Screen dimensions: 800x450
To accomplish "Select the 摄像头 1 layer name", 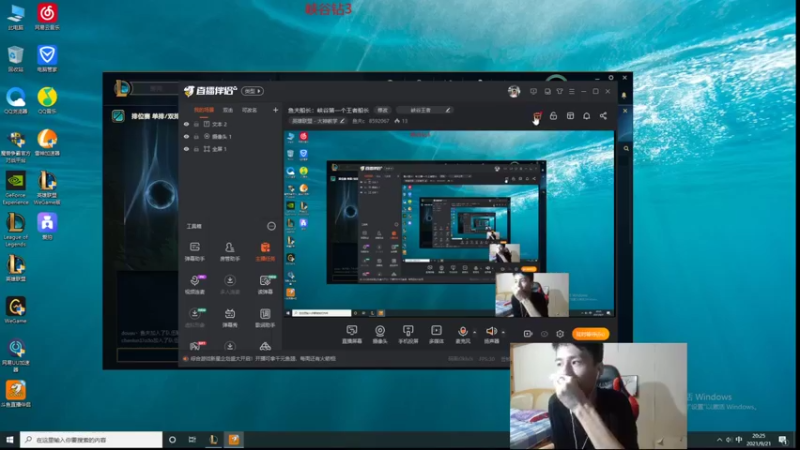I will [x=222, y=136].
